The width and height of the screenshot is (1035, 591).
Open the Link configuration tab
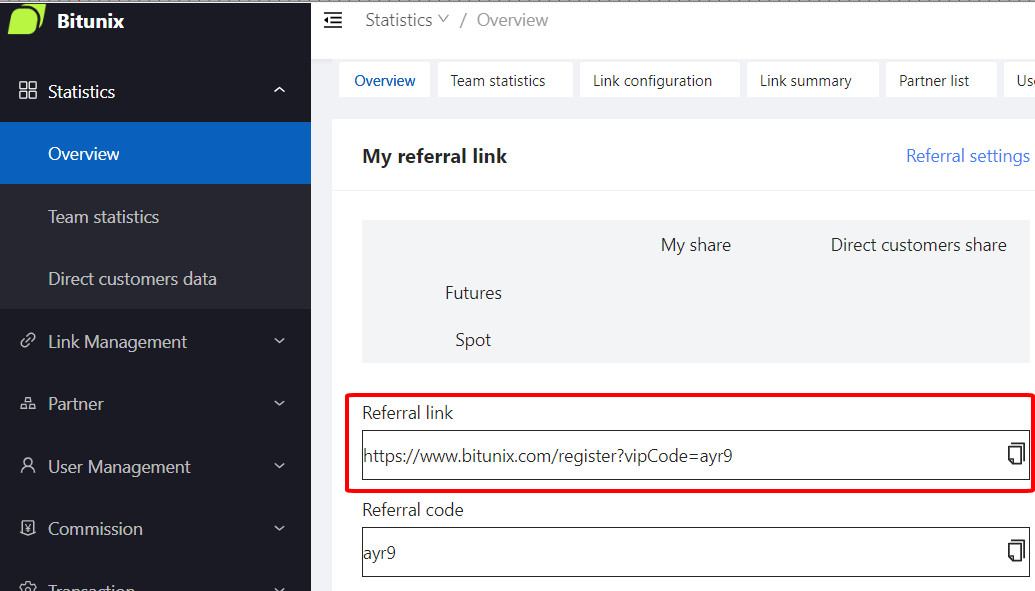[x=652, y=81]
